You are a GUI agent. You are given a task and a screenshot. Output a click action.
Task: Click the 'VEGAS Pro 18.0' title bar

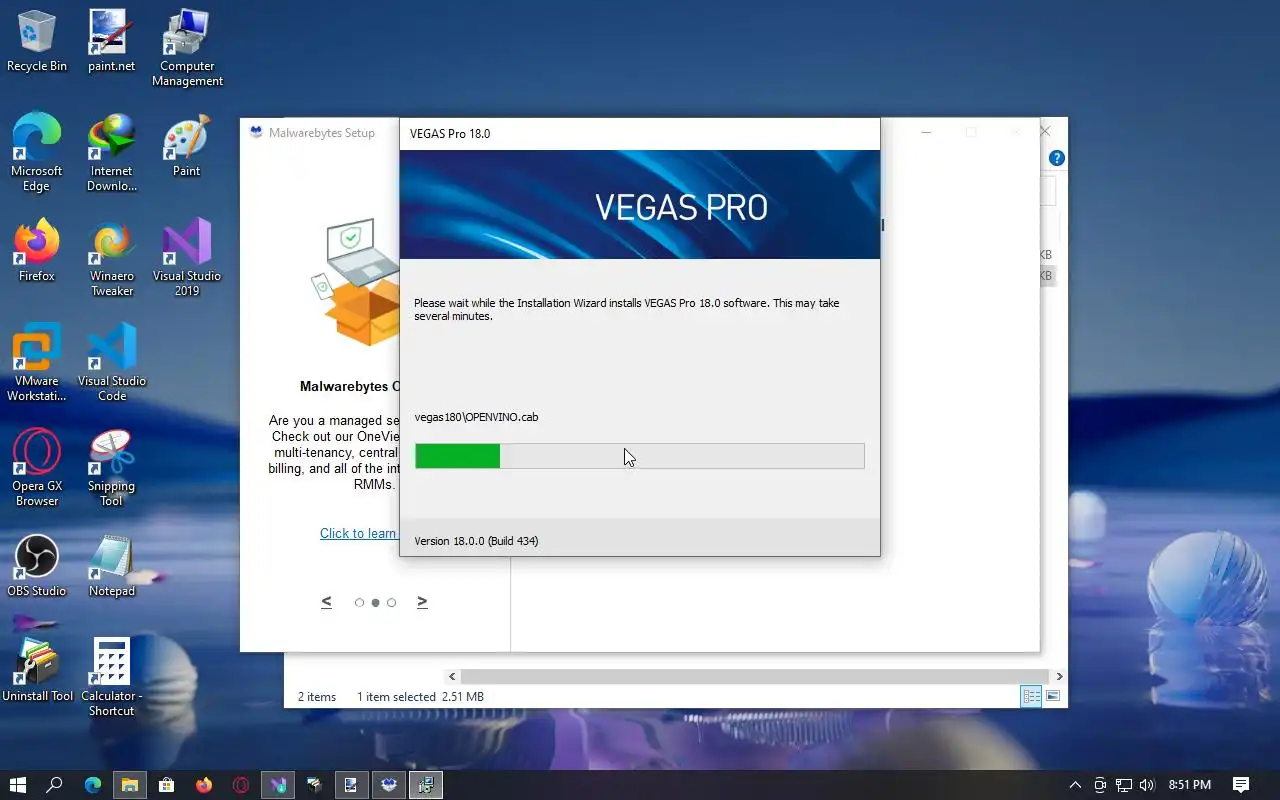[640, 134]
